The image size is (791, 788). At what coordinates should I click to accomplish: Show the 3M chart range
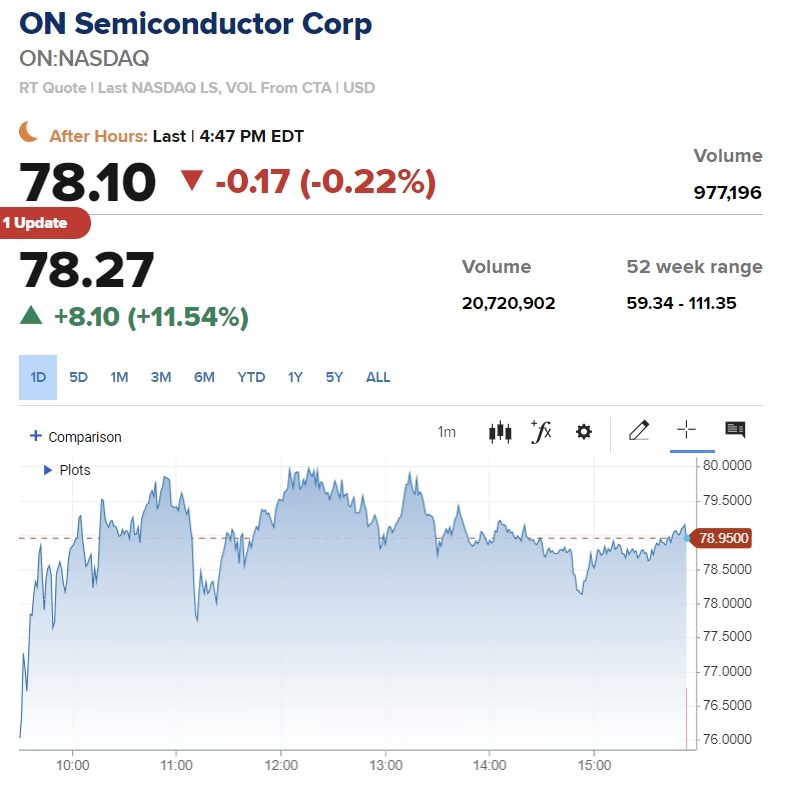[161, 377]
